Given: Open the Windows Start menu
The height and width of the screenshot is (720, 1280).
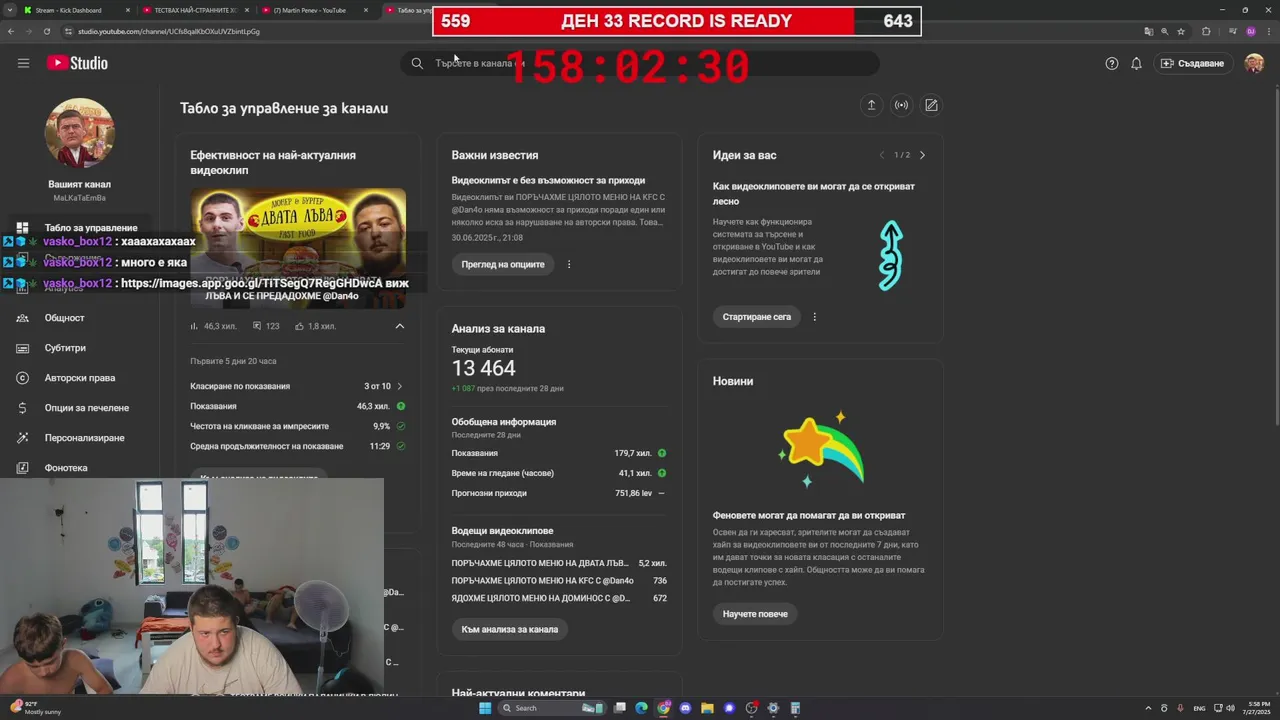Looking at the screenshot, I should click(x=485, y=708).
